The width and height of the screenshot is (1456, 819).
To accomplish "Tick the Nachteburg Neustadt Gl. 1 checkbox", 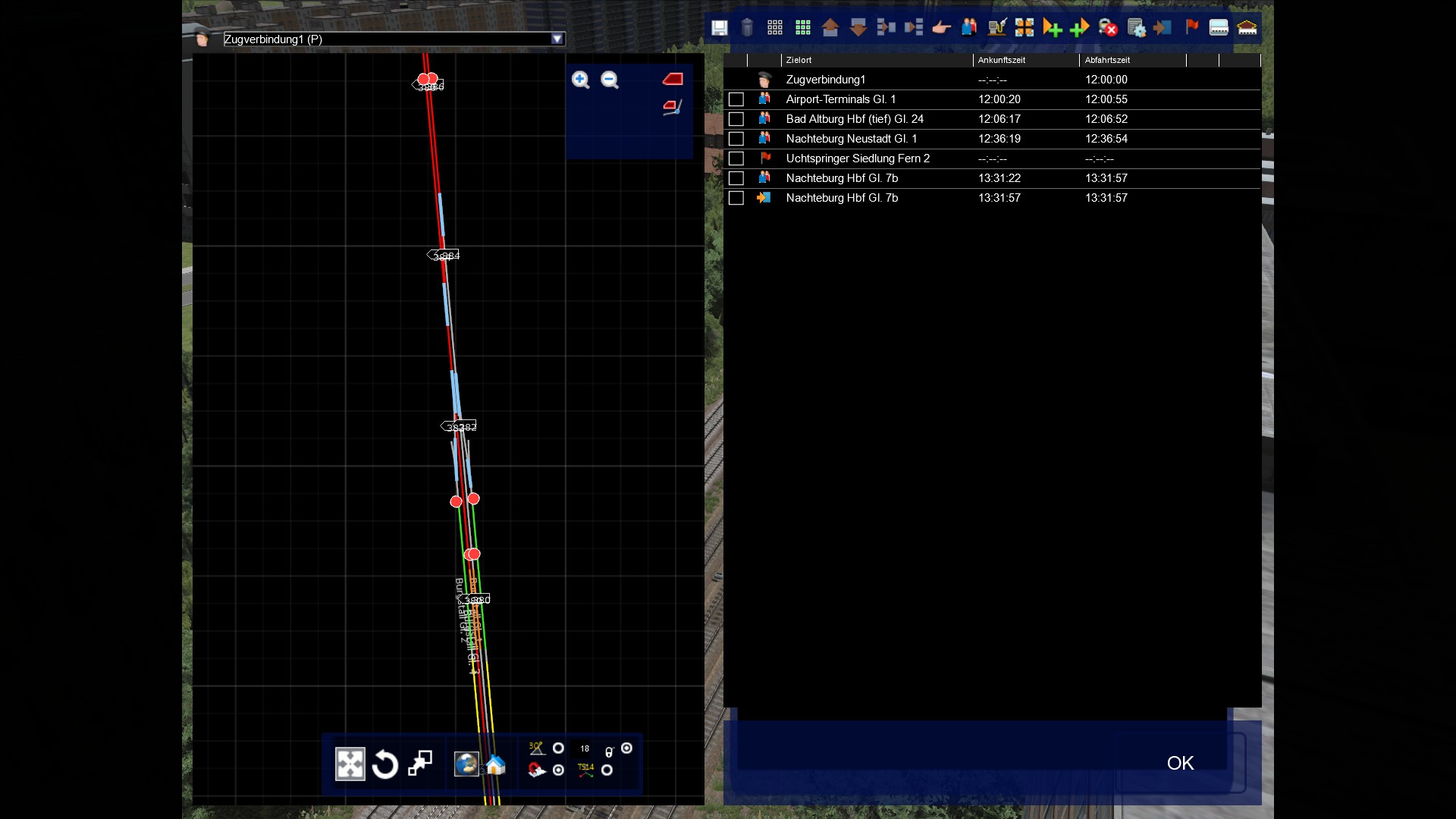I will 736,139.
